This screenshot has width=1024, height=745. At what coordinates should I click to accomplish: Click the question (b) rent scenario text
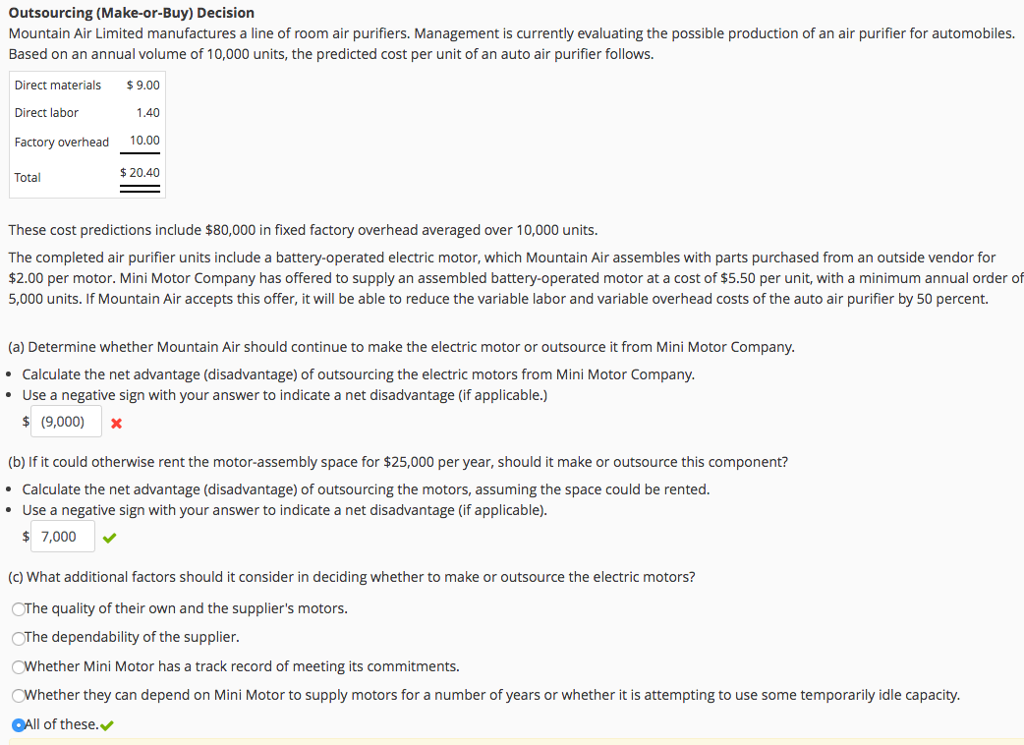(397, 461)
